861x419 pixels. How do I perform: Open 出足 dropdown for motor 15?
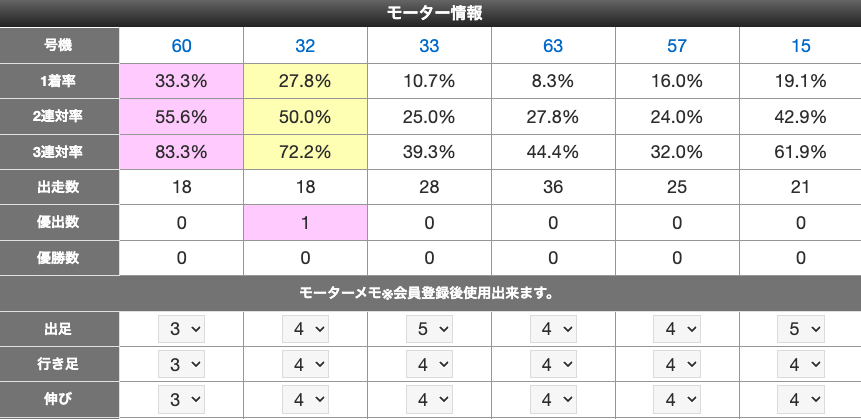[x=800, y=328]
